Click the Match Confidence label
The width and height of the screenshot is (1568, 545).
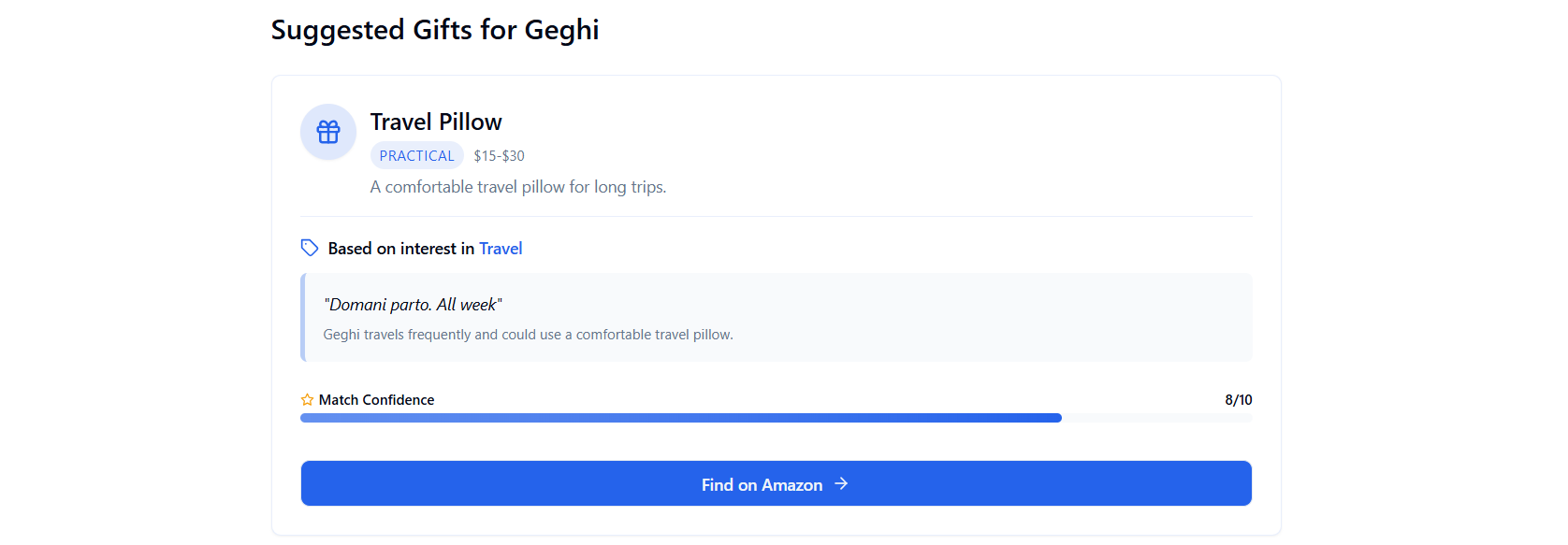pyautogui.click(x=376, y=400)
